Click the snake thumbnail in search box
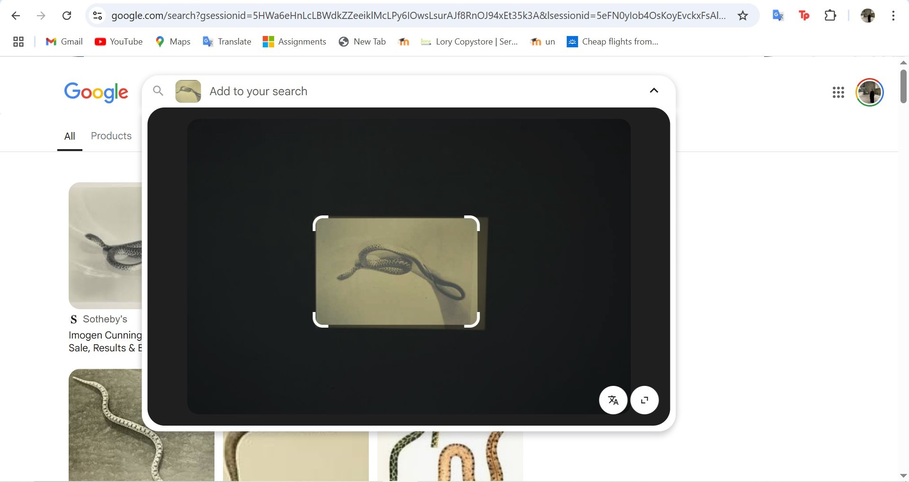Viewport: 909px width, 482px height. [x=188, y=91]
